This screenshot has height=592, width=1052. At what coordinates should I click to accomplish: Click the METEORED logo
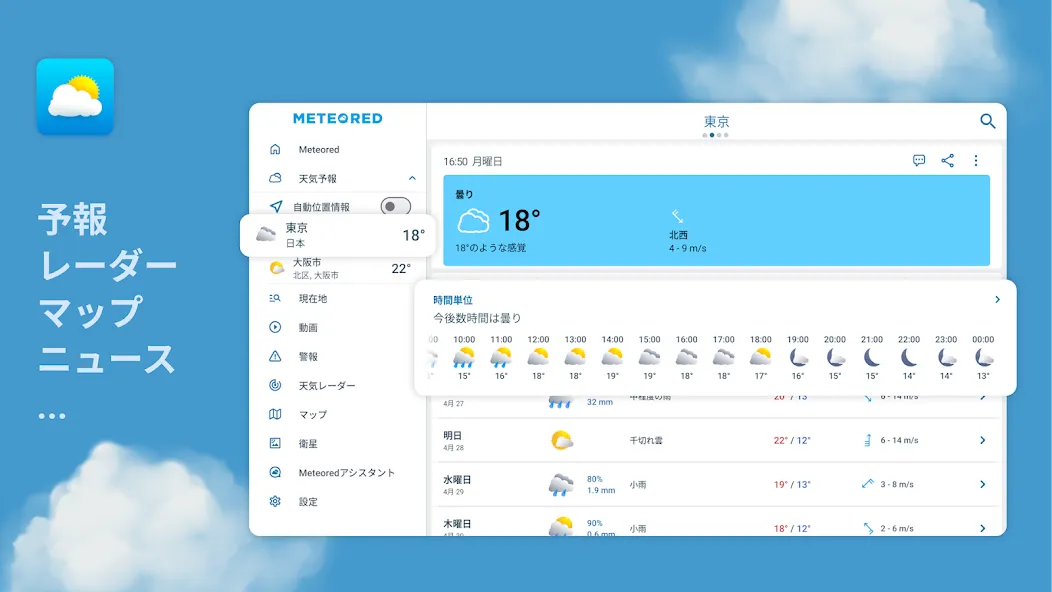337,118
